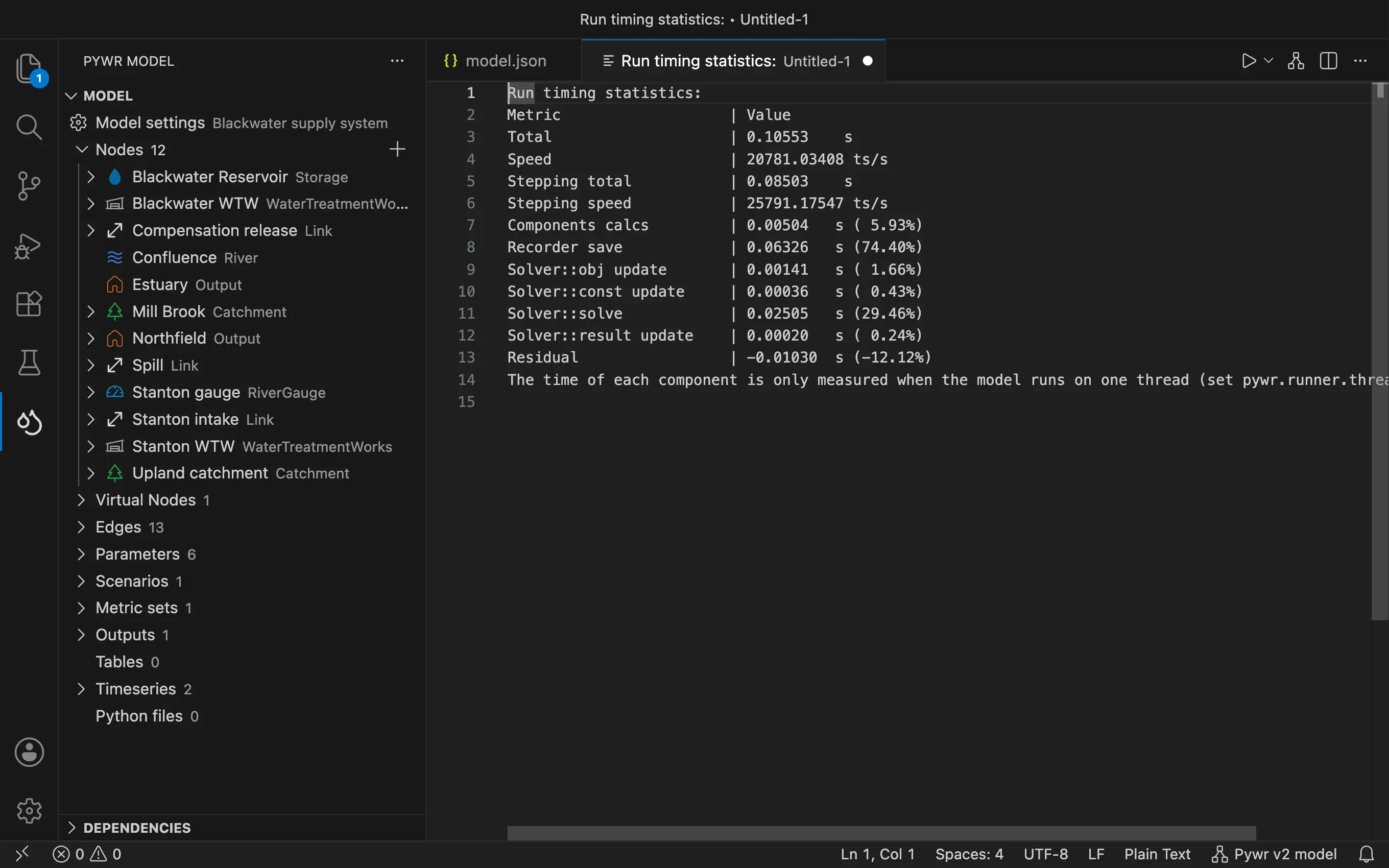Click the Estuary output house icon
The image size is (1389, 868).
[x=115, y=284]
